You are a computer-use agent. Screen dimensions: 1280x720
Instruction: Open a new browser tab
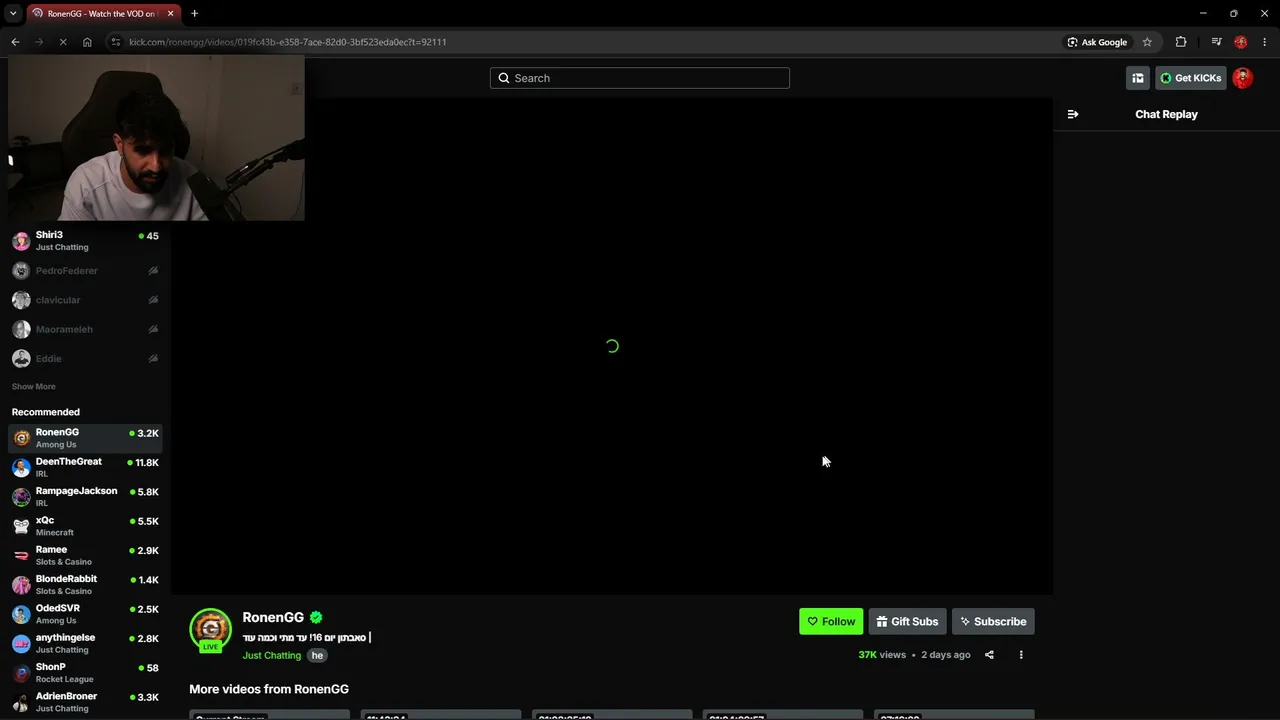point(194,13)
